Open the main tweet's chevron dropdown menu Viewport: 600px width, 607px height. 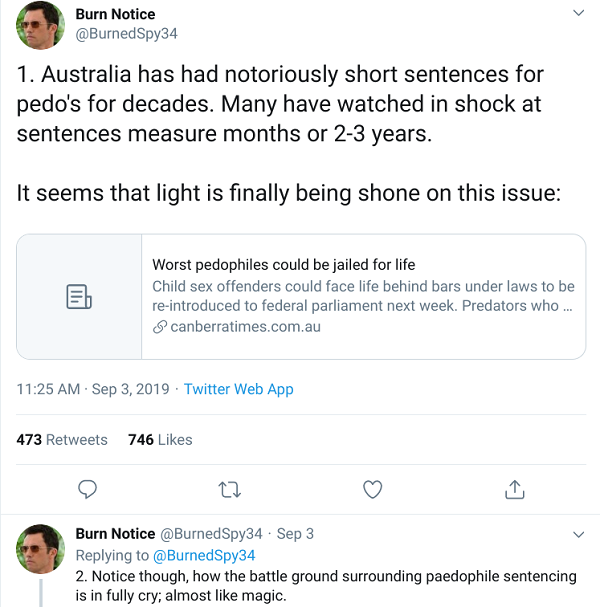point(577,14)
